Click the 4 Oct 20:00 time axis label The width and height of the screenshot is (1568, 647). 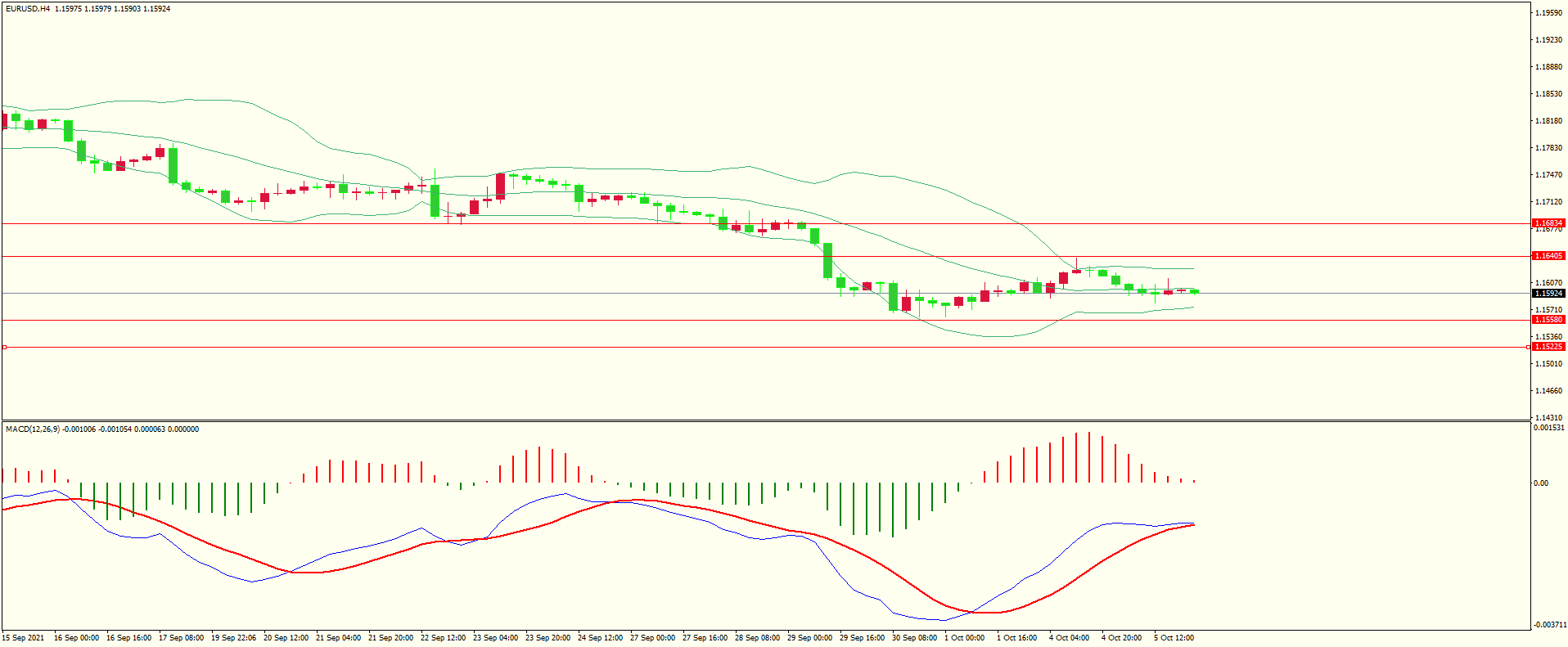(x=1121, y=638)
